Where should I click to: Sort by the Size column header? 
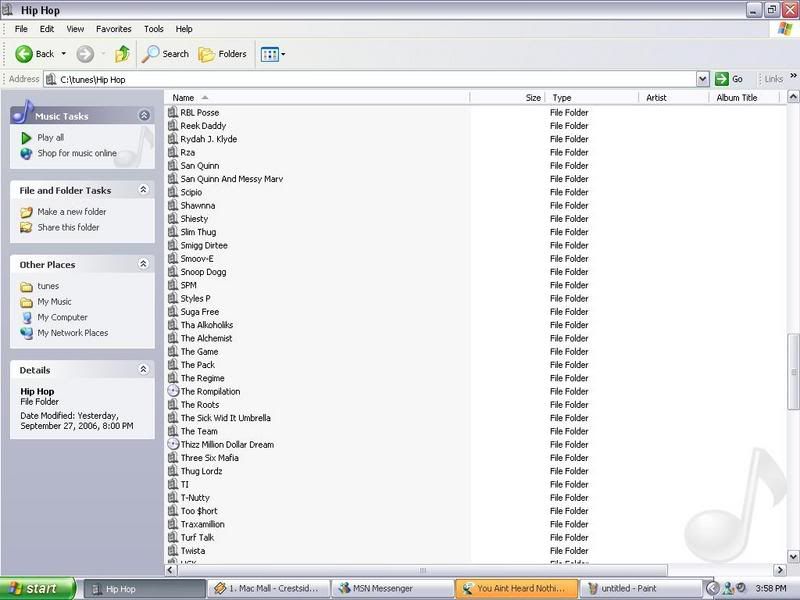click(x=508, y=97)
